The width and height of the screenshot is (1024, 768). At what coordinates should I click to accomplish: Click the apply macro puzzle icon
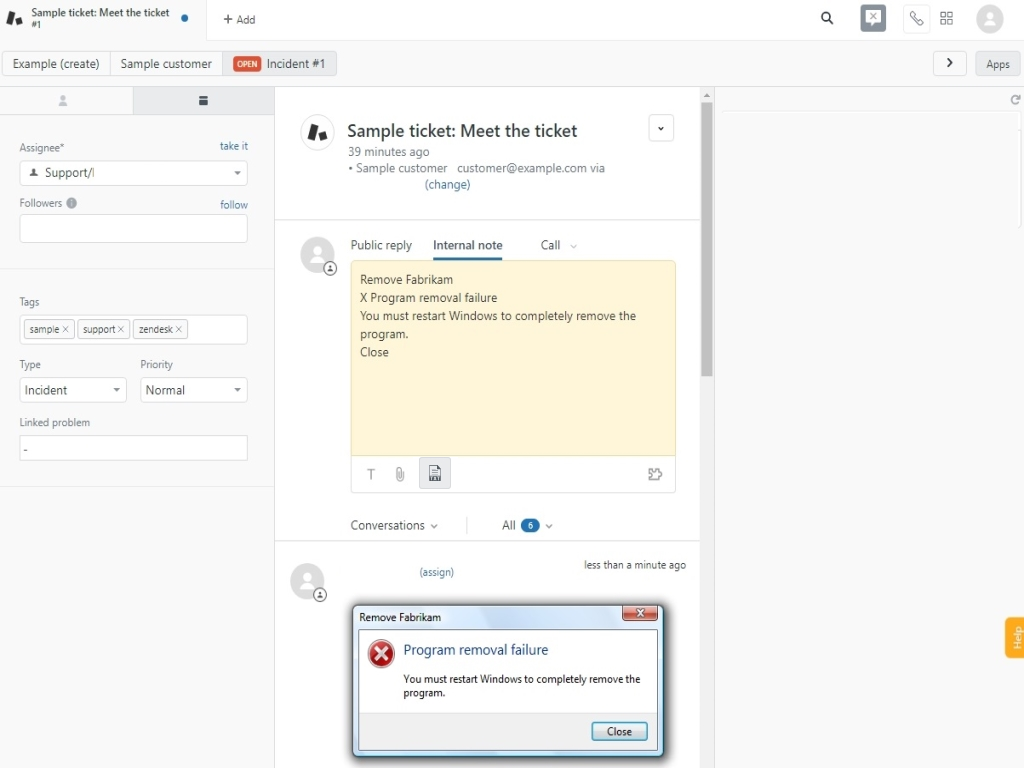click(x=655, y=474)
